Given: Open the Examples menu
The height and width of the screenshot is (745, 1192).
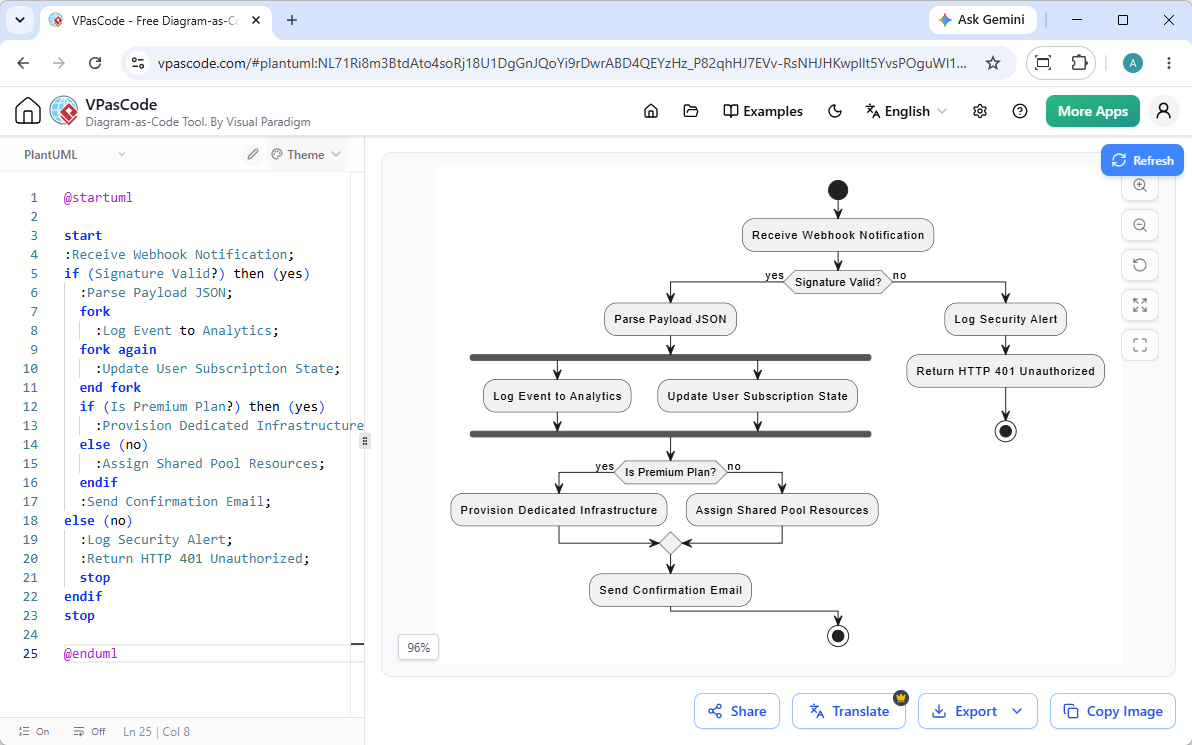Looking at the screenshot, I should [762, 111].
